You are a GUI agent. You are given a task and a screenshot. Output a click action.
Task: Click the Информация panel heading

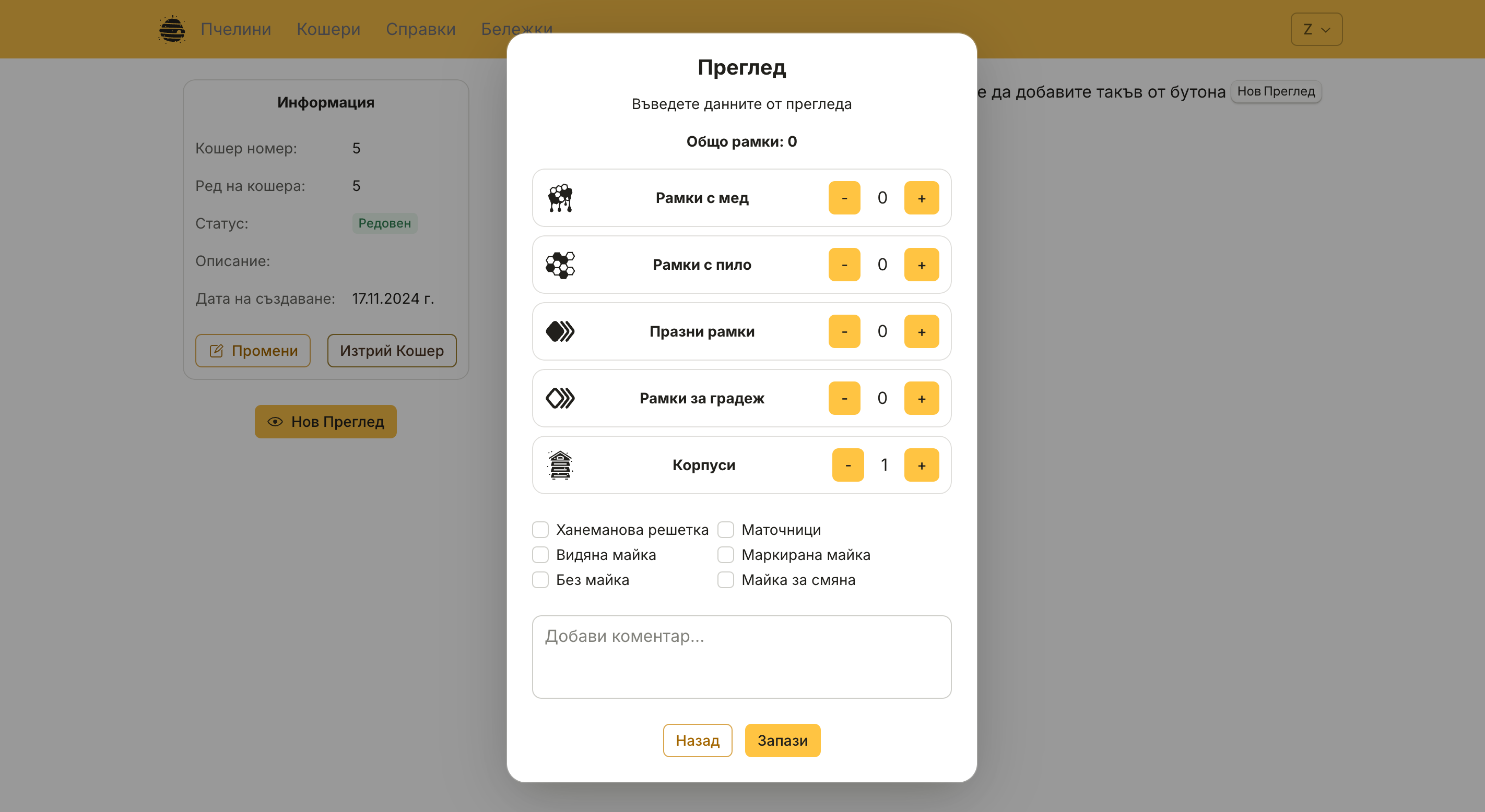coord(326,102)
